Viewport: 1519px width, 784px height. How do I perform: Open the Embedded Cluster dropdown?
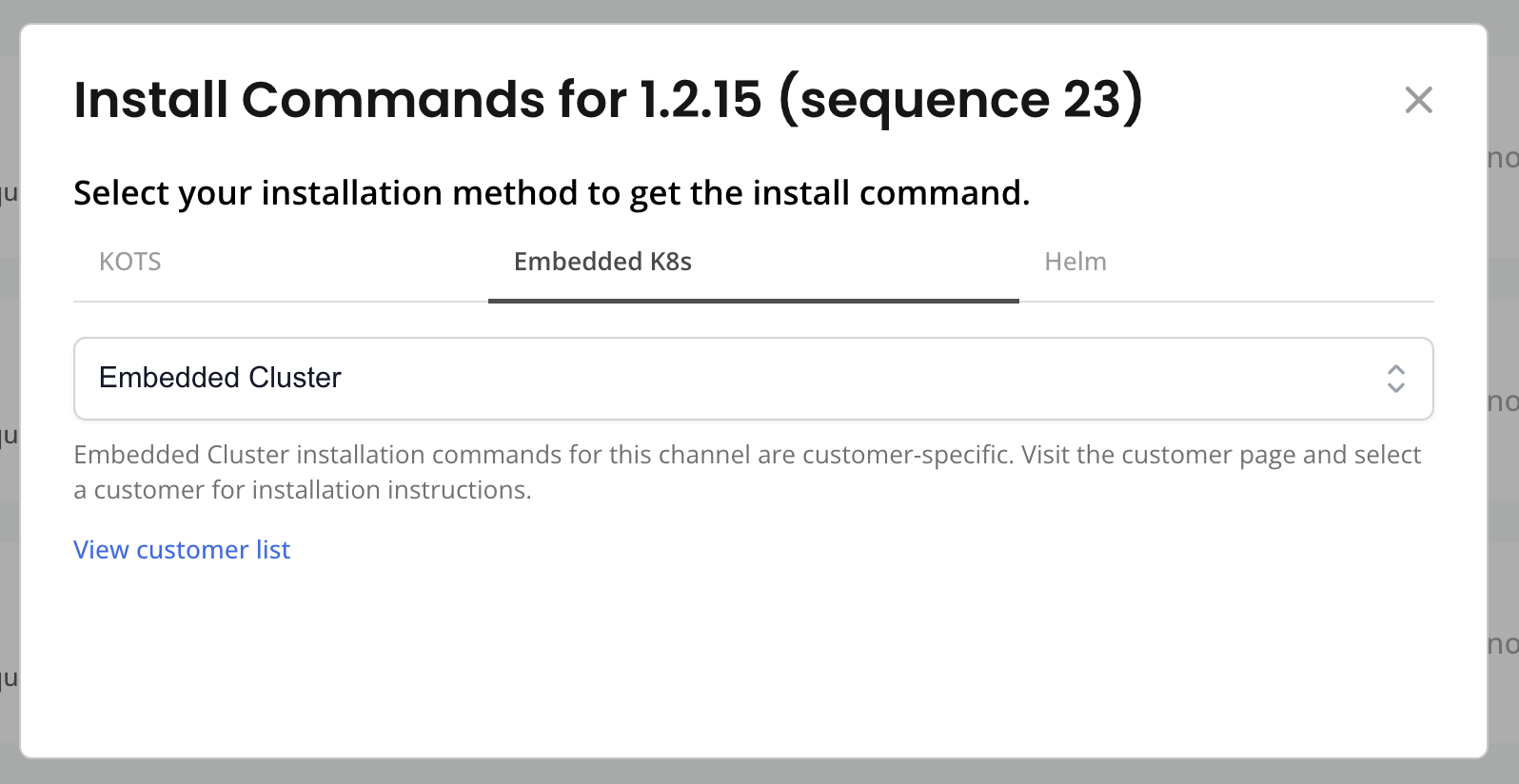click(752, 379)
